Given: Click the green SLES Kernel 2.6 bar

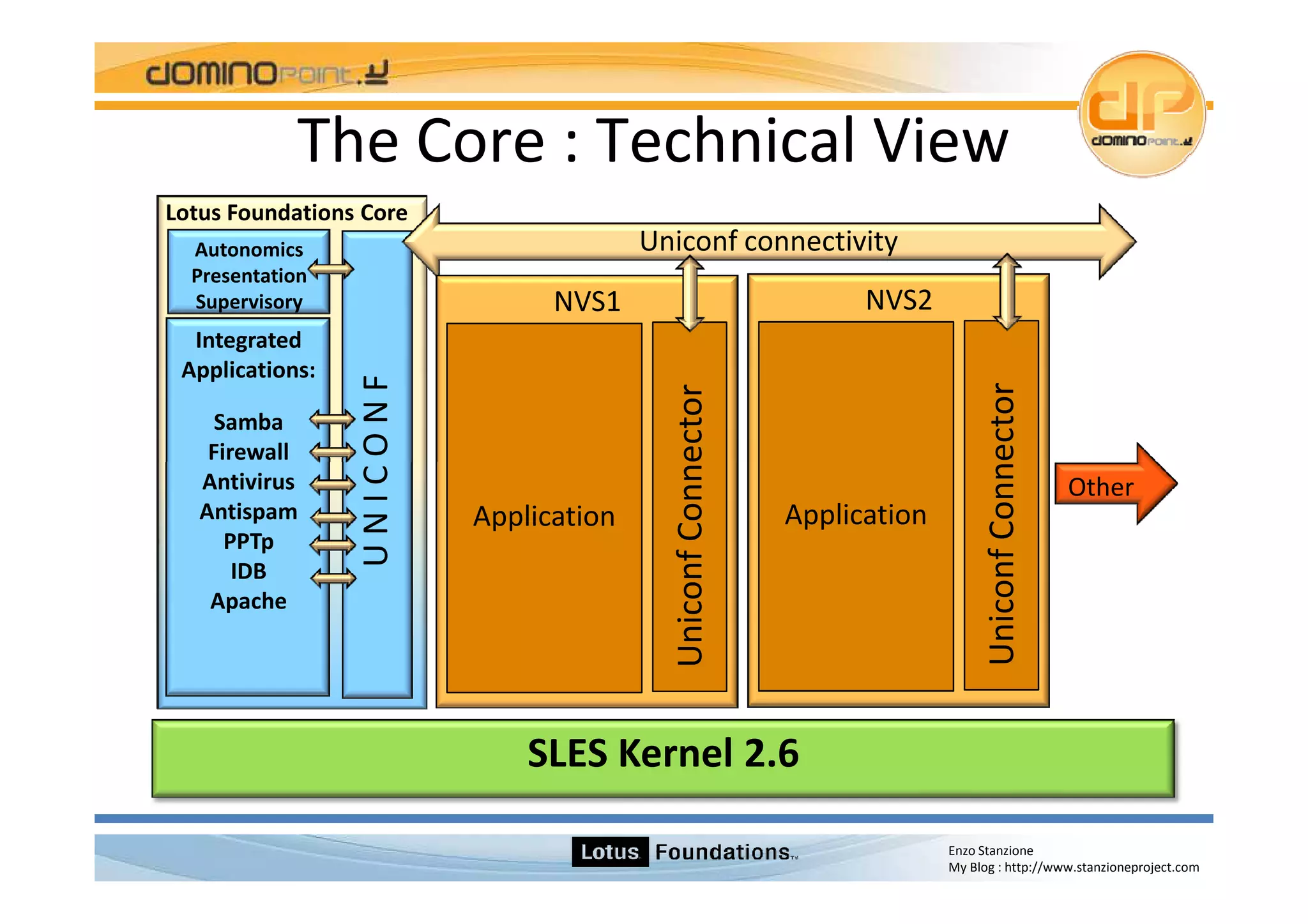Looking at the screenshot, I should tap(663, 758).
